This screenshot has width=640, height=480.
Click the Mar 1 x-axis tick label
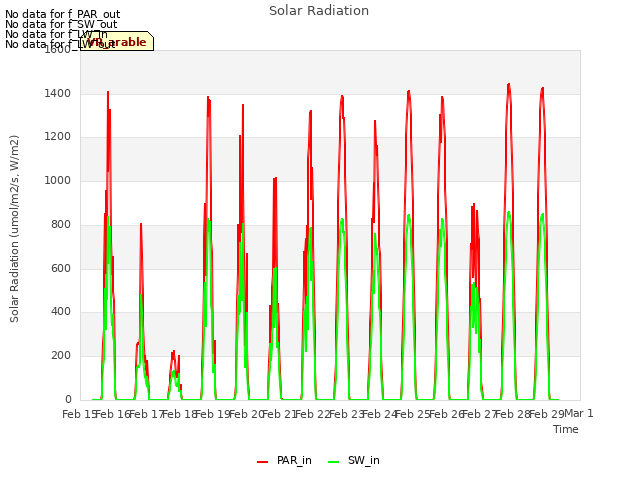coord(579,413)
